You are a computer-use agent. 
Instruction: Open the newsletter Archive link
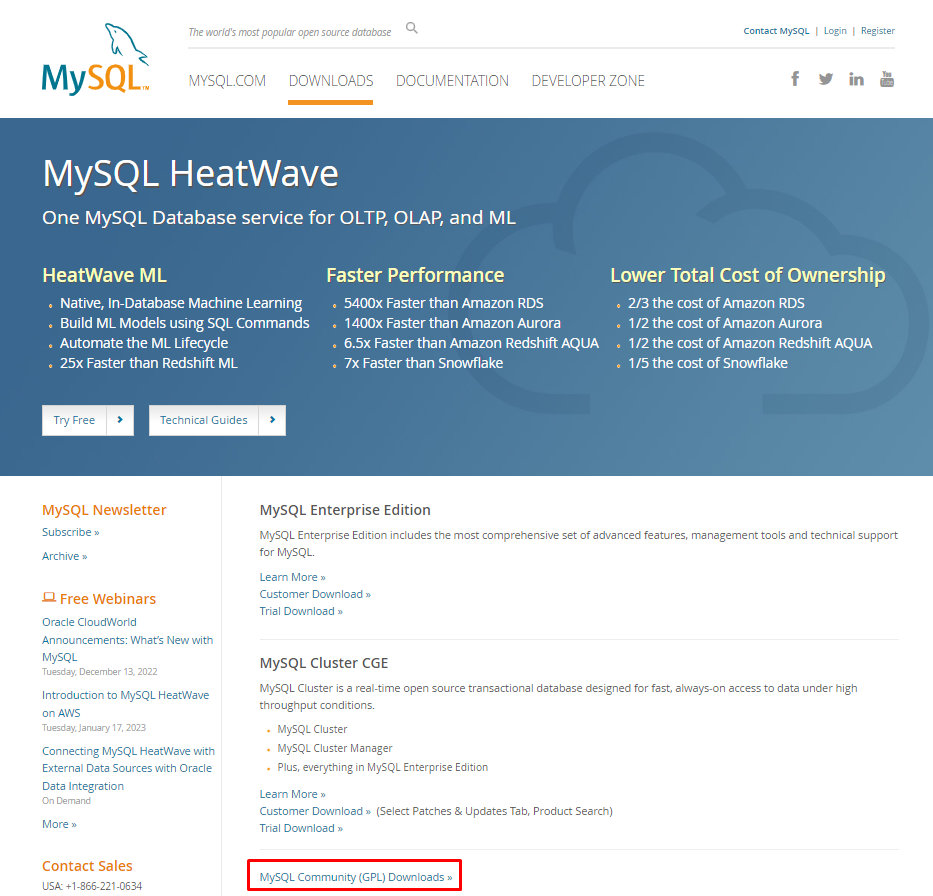[64, 556]
